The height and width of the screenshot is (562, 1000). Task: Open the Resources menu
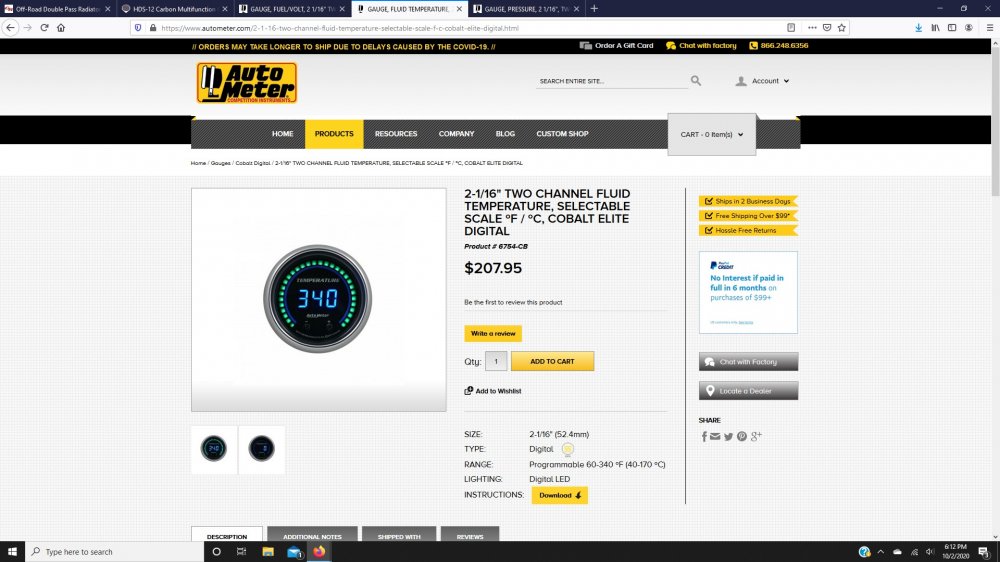coord(396,134)
